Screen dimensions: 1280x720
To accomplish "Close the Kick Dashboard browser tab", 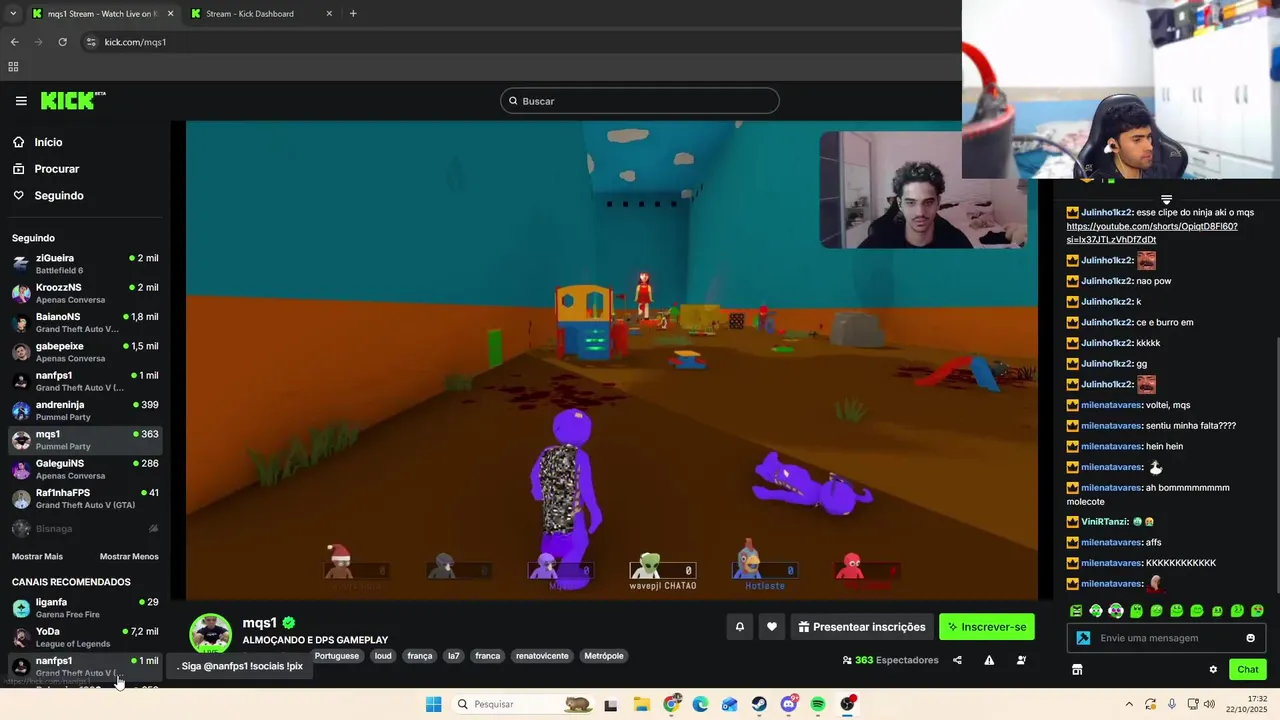I will (x=330, y=14).
